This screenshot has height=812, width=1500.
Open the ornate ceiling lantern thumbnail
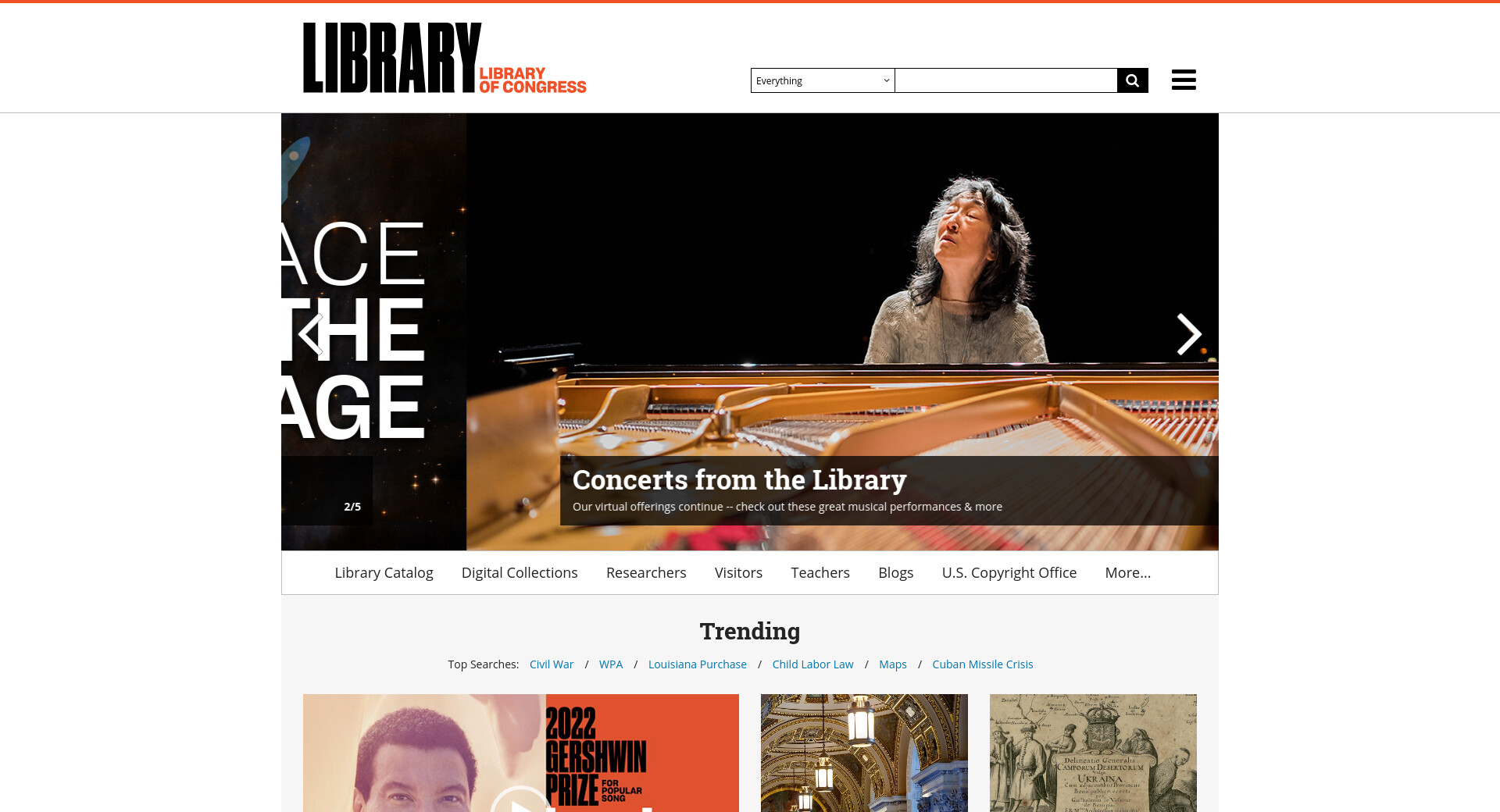coord(864,753)
